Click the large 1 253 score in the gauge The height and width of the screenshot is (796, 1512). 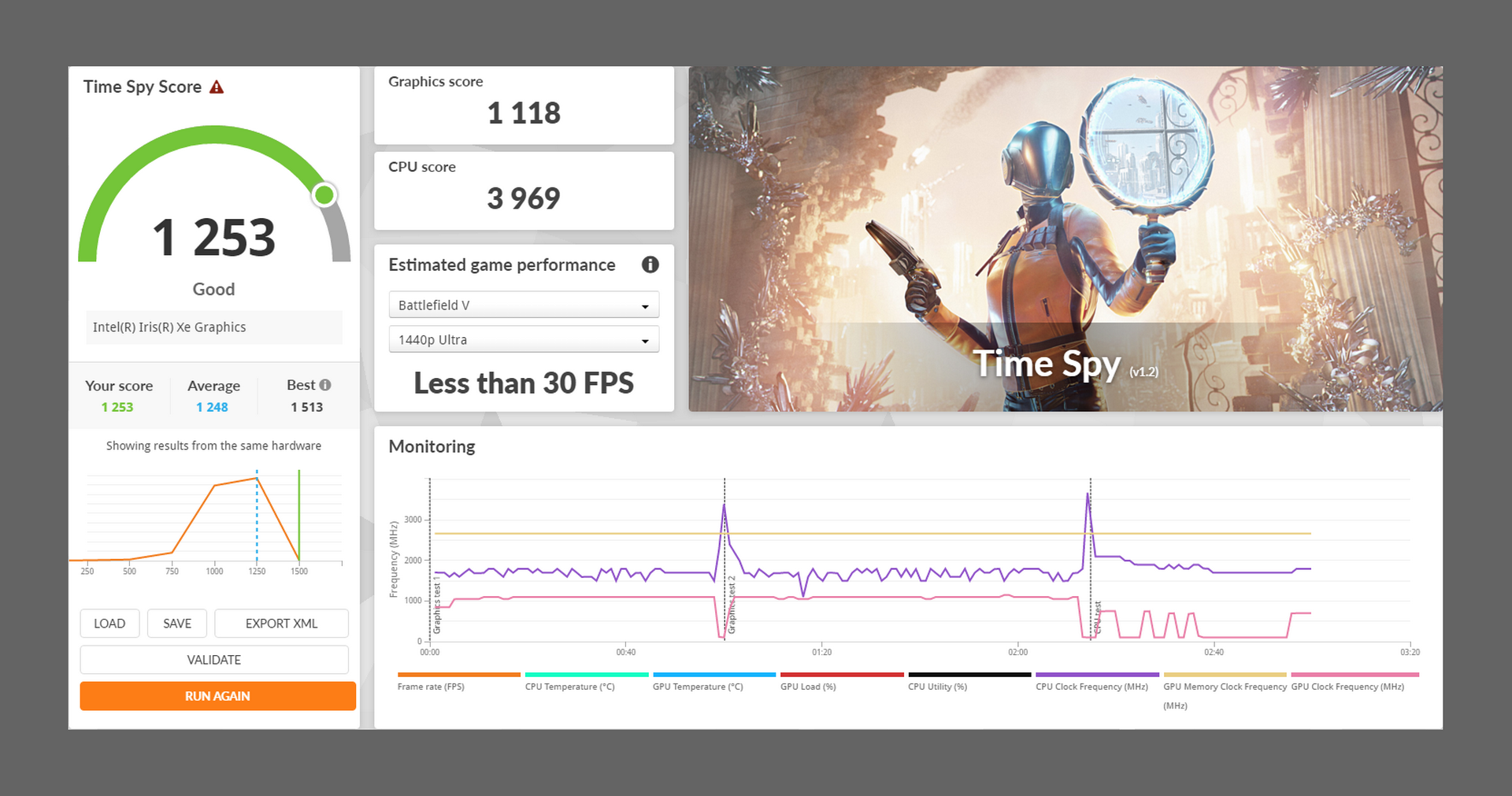(x=214, y=238)
